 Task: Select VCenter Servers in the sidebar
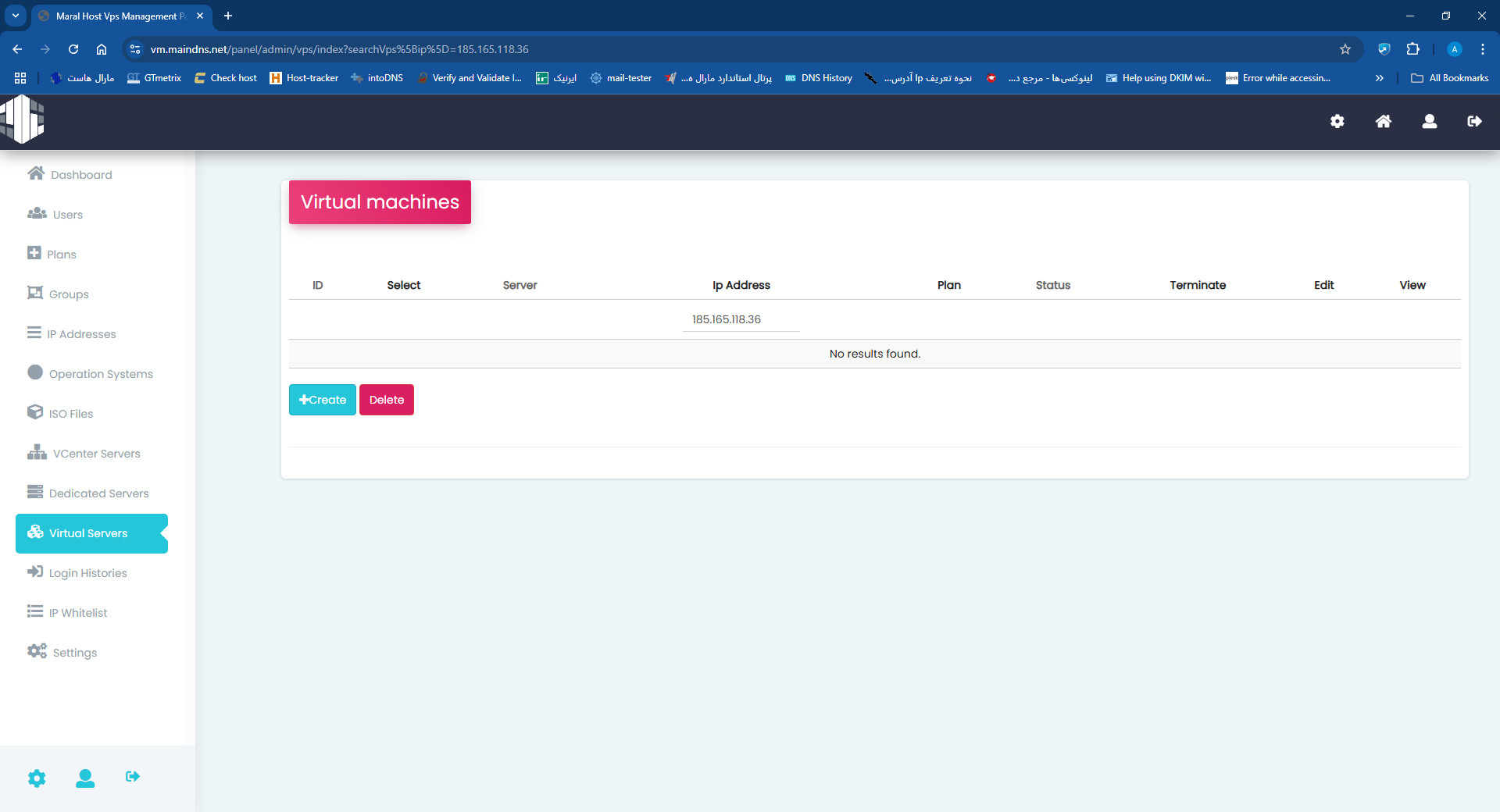coord(95,454)
